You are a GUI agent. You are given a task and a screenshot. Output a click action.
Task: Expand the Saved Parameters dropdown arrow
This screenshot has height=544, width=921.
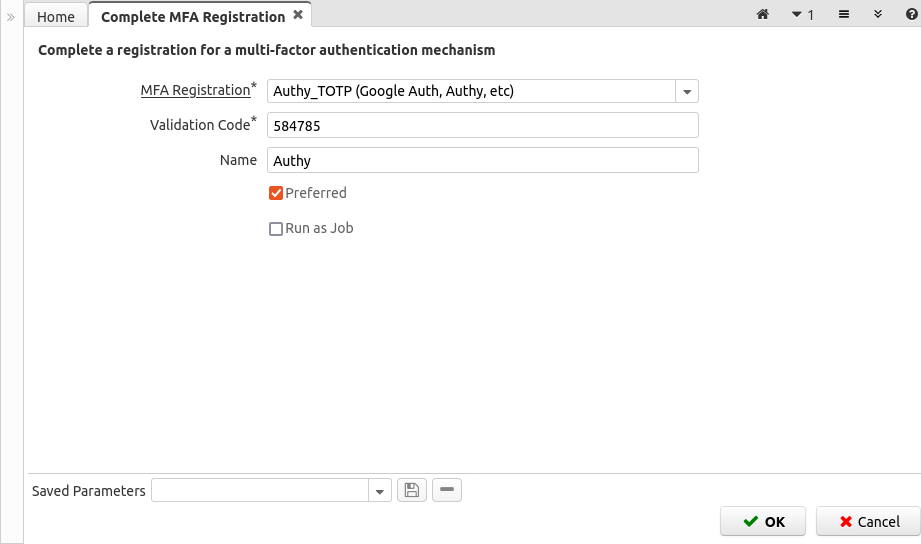click(380, 491)
